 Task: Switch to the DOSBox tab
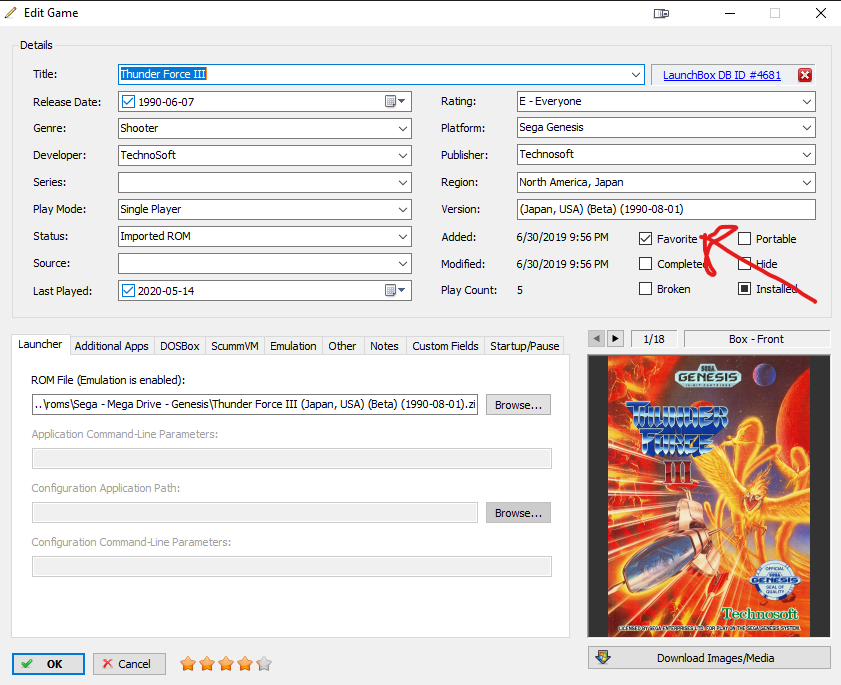coord(180,346)
